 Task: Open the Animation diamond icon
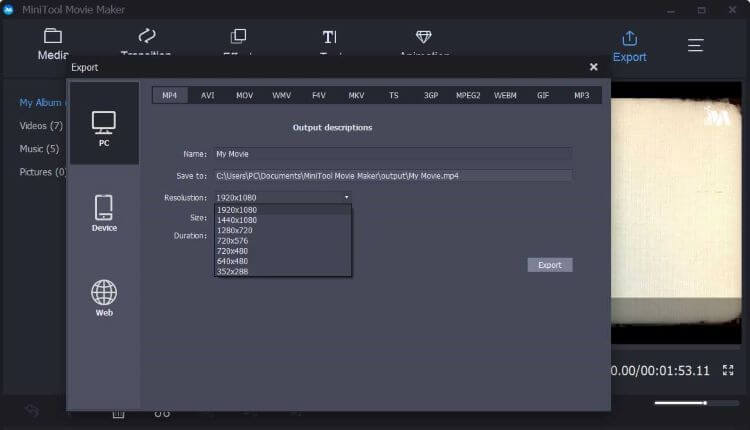424,36
